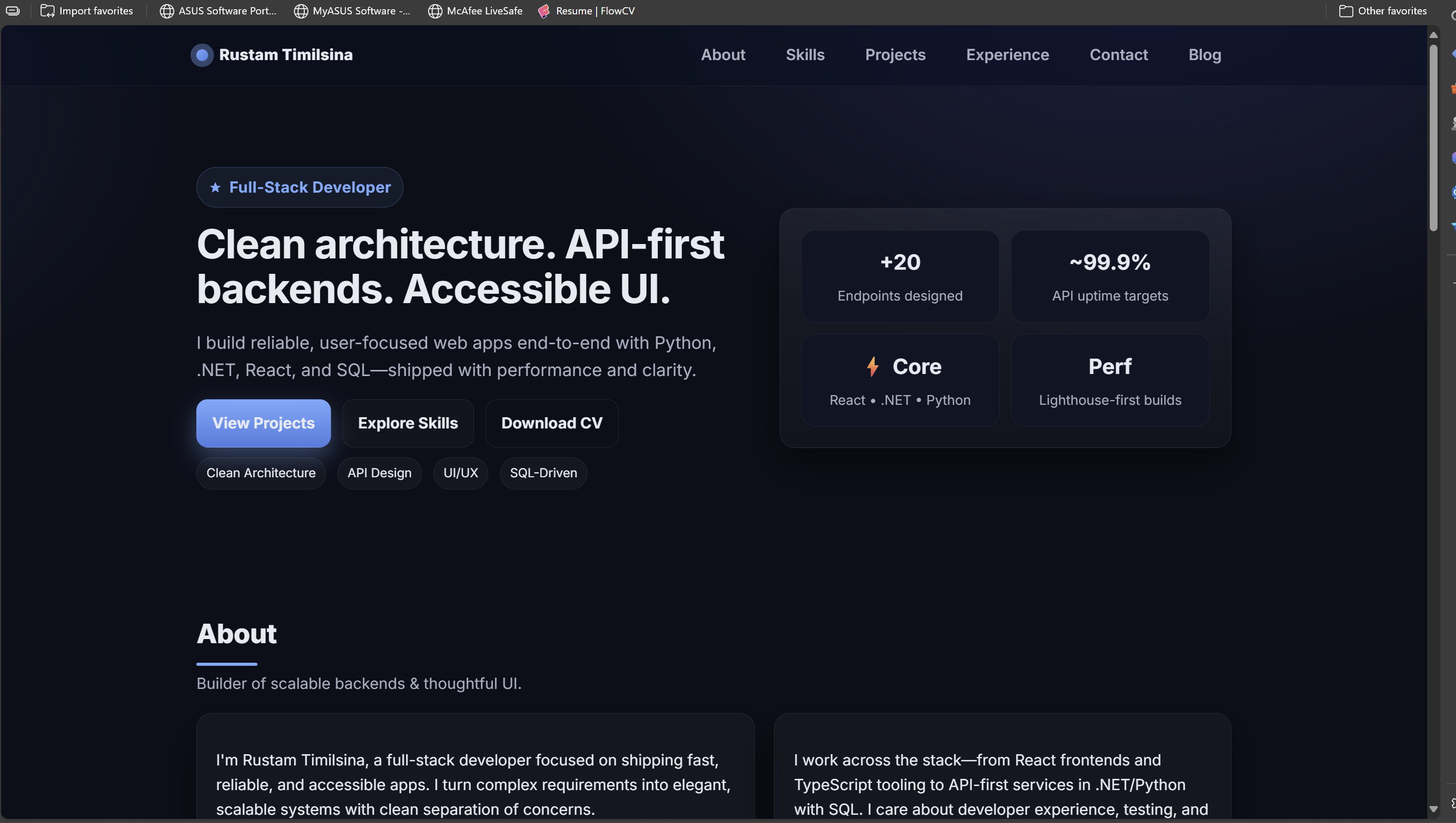Click the Download CV button
The height and width of the screenshot is (823, 1456).
point(551,423)
